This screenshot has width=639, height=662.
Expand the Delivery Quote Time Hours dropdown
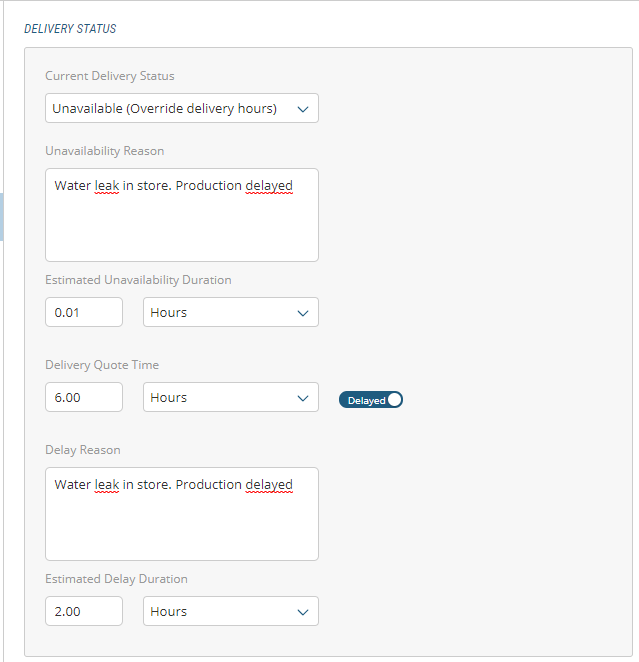tap(230, 397)
